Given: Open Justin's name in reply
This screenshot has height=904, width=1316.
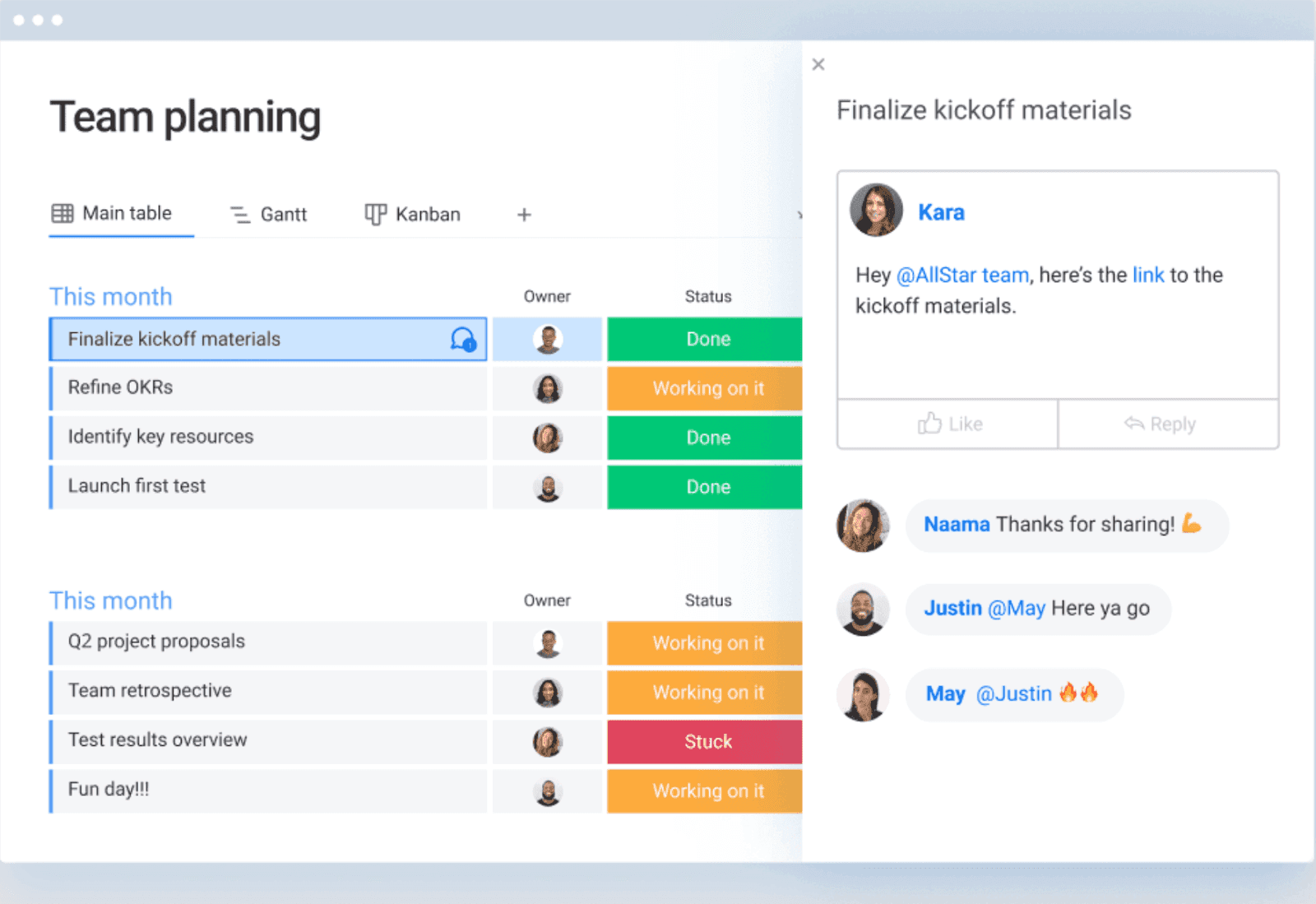Looking at the screenshot, I should tap(952, 608).
